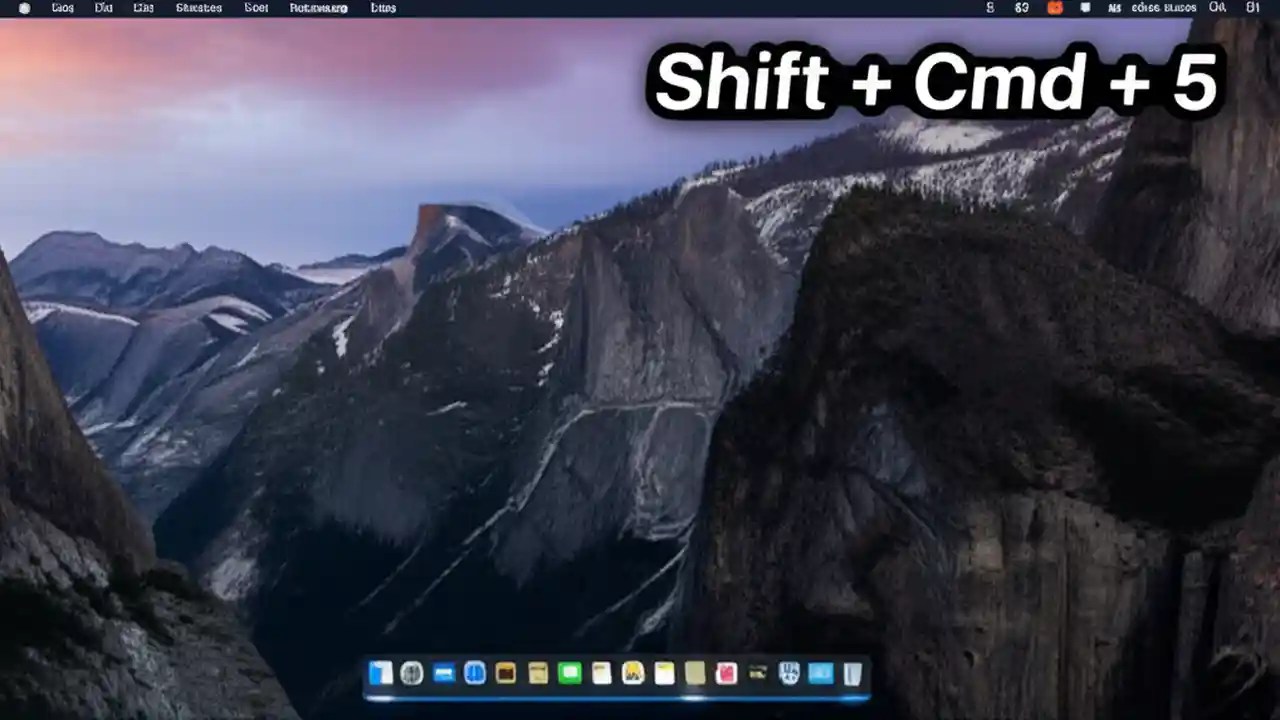Click the blue Photos icon near the Trash
1280x720 pixels.
click(x=819, y=673)
